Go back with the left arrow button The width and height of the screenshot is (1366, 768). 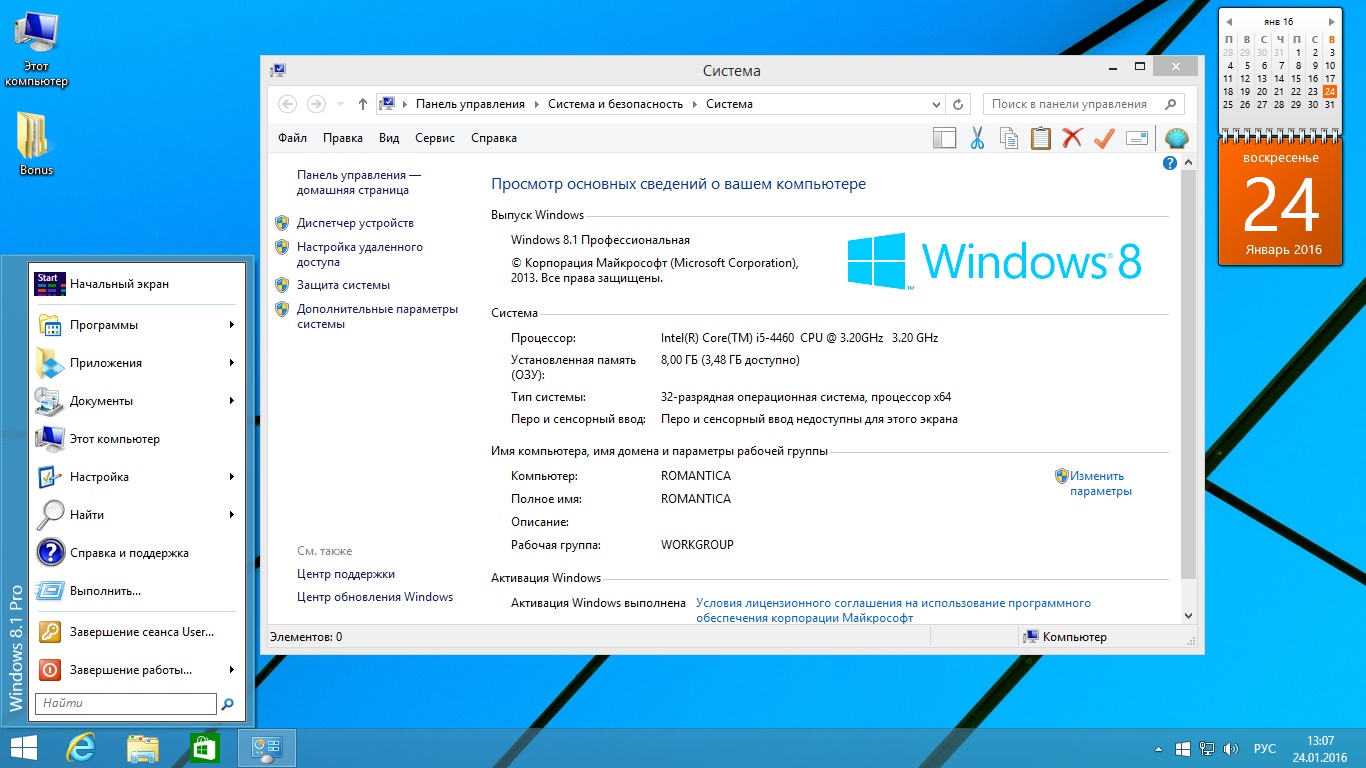pos(287,104)
